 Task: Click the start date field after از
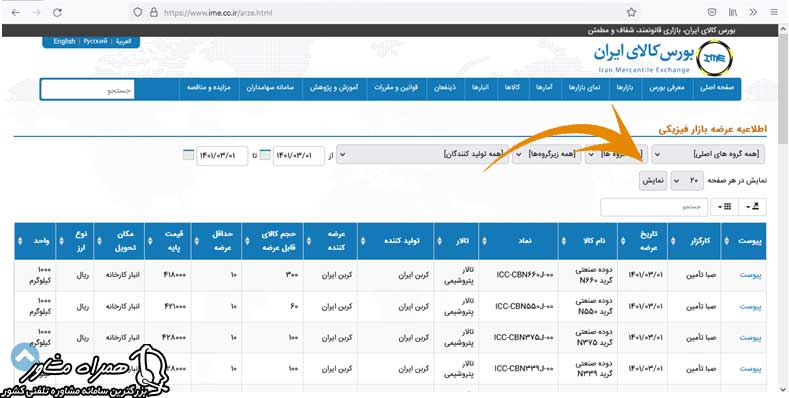click(298, 155)
